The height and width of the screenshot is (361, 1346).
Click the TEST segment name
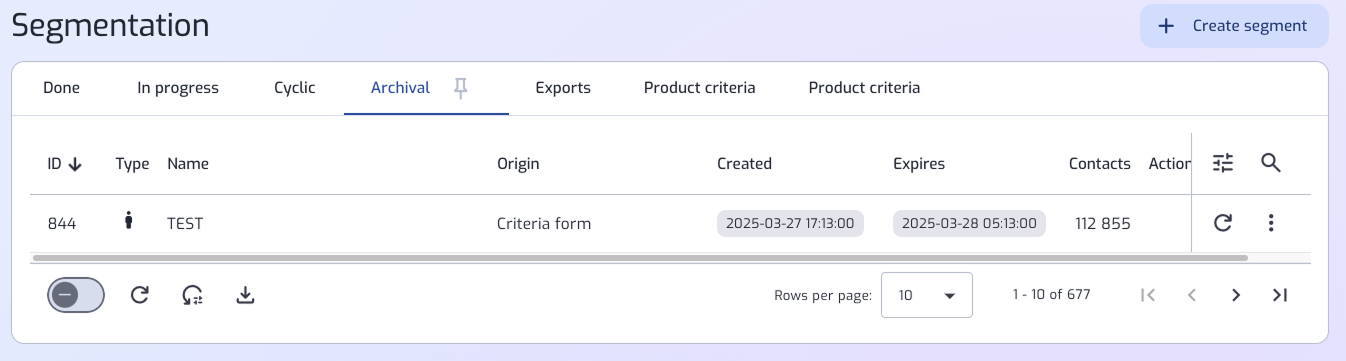click(185, 224)
